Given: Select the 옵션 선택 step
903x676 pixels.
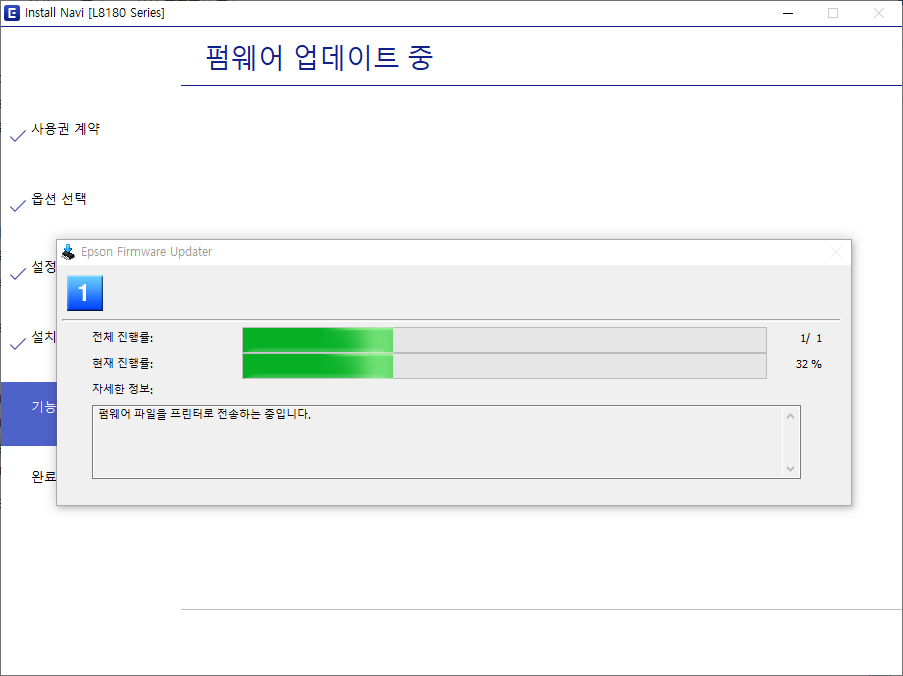Looking at the screenshot, I should pos(59,199).
